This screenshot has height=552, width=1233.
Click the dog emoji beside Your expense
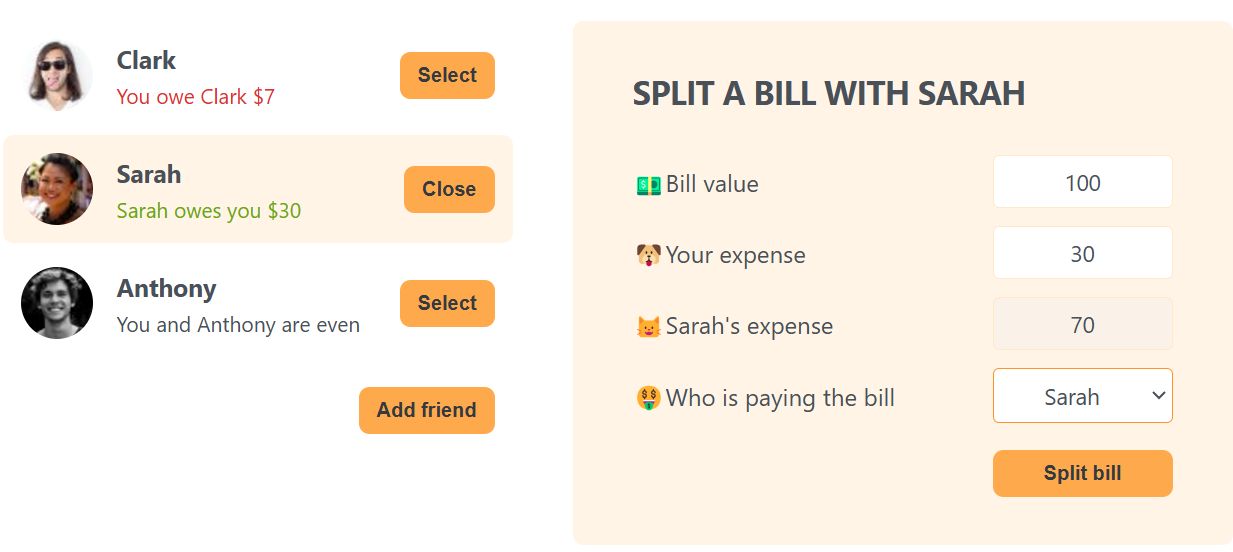pos(648,256)
